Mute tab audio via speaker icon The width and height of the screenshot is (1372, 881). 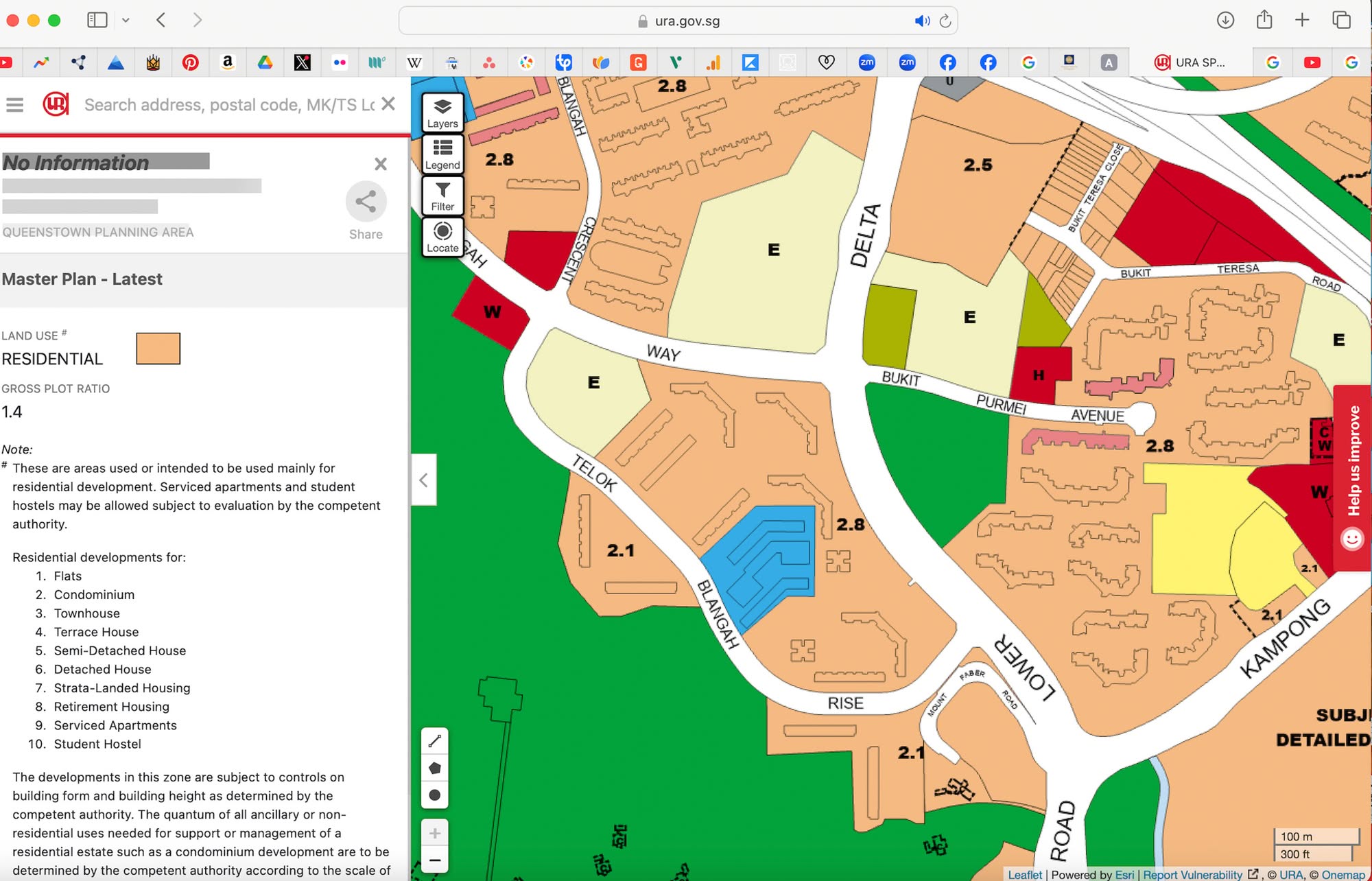click(x=922, y=21)
